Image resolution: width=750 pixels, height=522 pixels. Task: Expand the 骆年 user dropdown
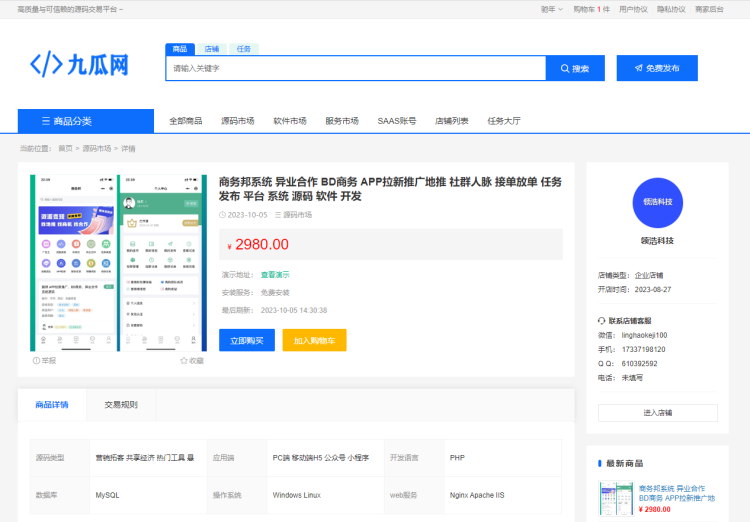[549, 9]
